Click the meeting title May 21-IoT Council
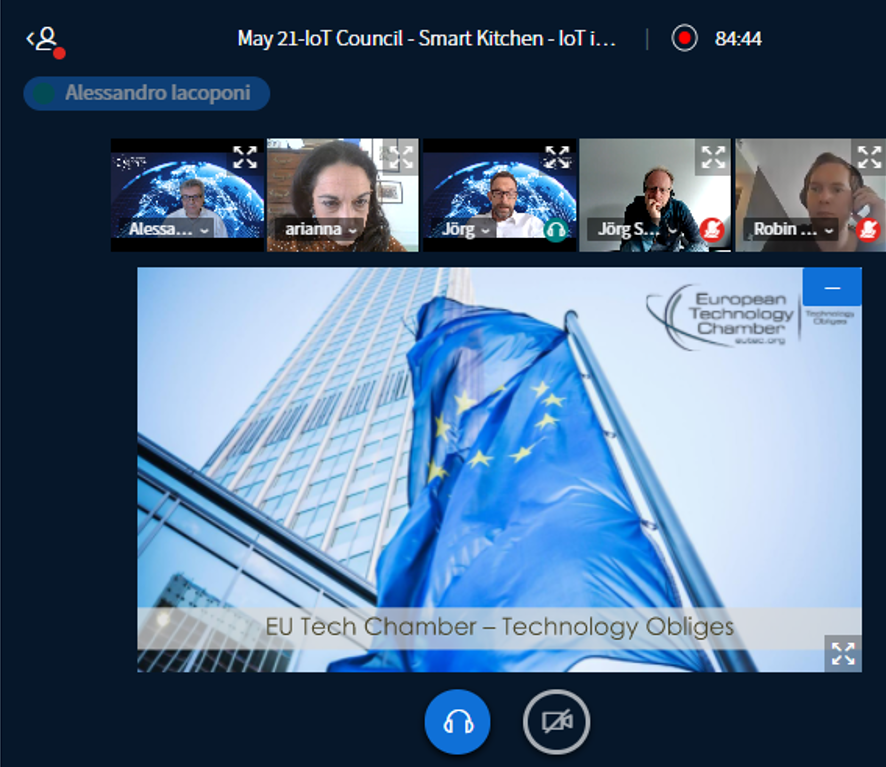This screenshot has width=886, height=767. [427, 38]
